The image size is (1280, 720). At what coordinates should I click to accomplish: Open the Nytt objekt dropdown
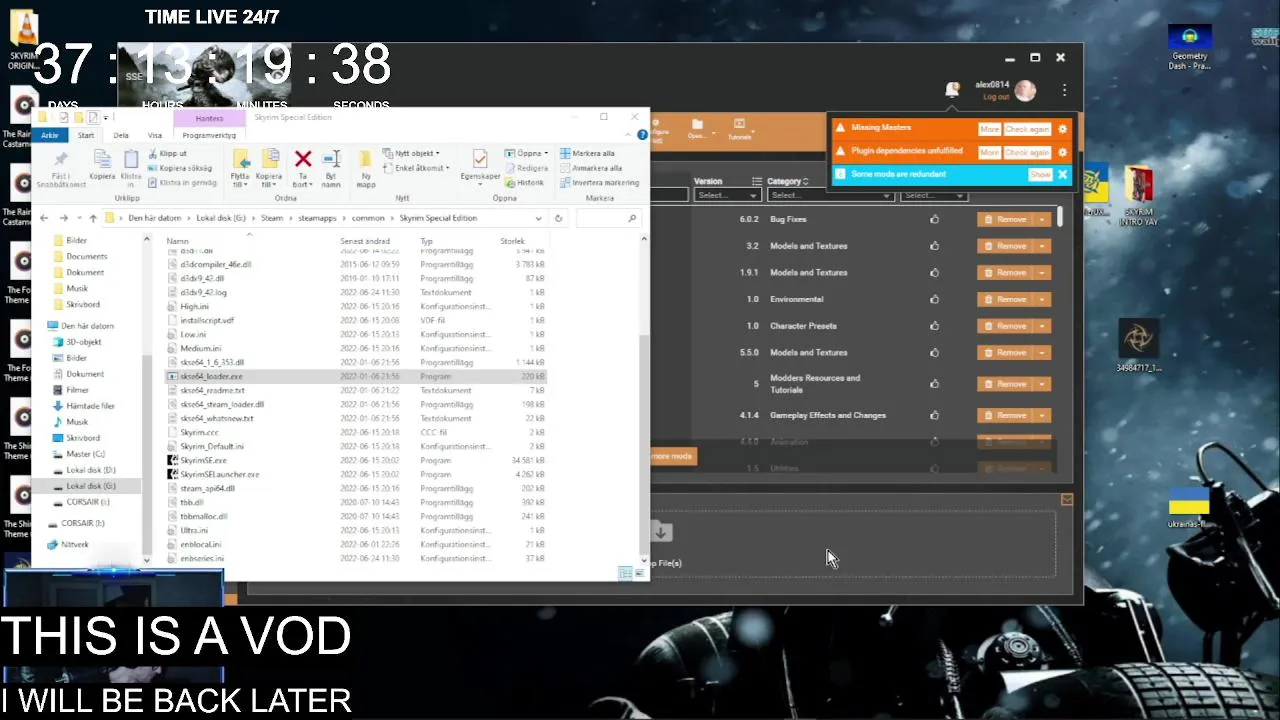point(412,153)
